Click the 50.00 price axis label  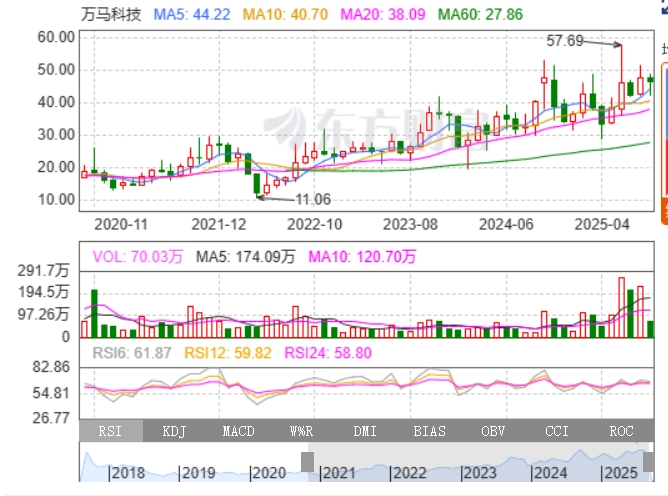[56, 69]
